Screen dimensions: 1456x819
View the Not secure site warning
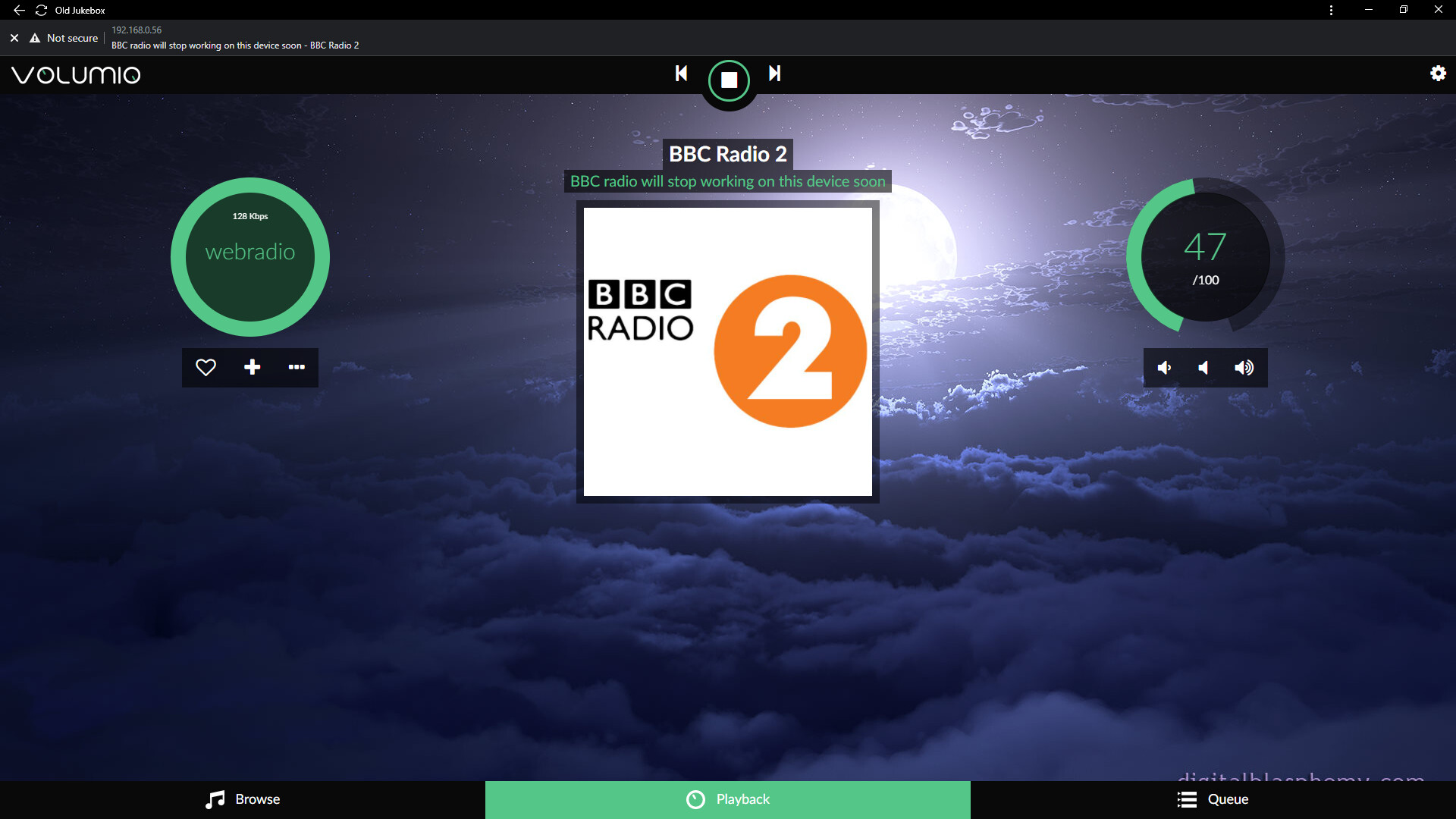(64, 38)
